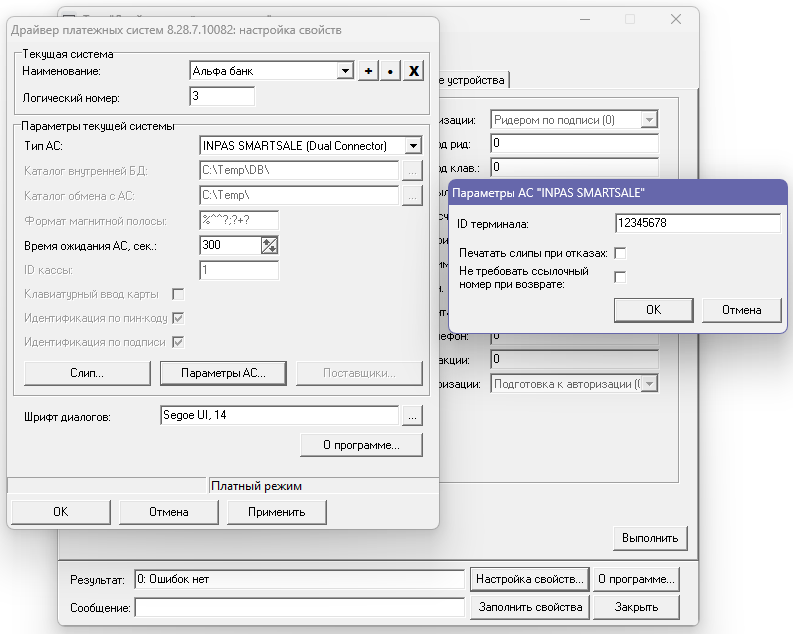Open Ридером по подписи dropdown in back window

[649, 120]
